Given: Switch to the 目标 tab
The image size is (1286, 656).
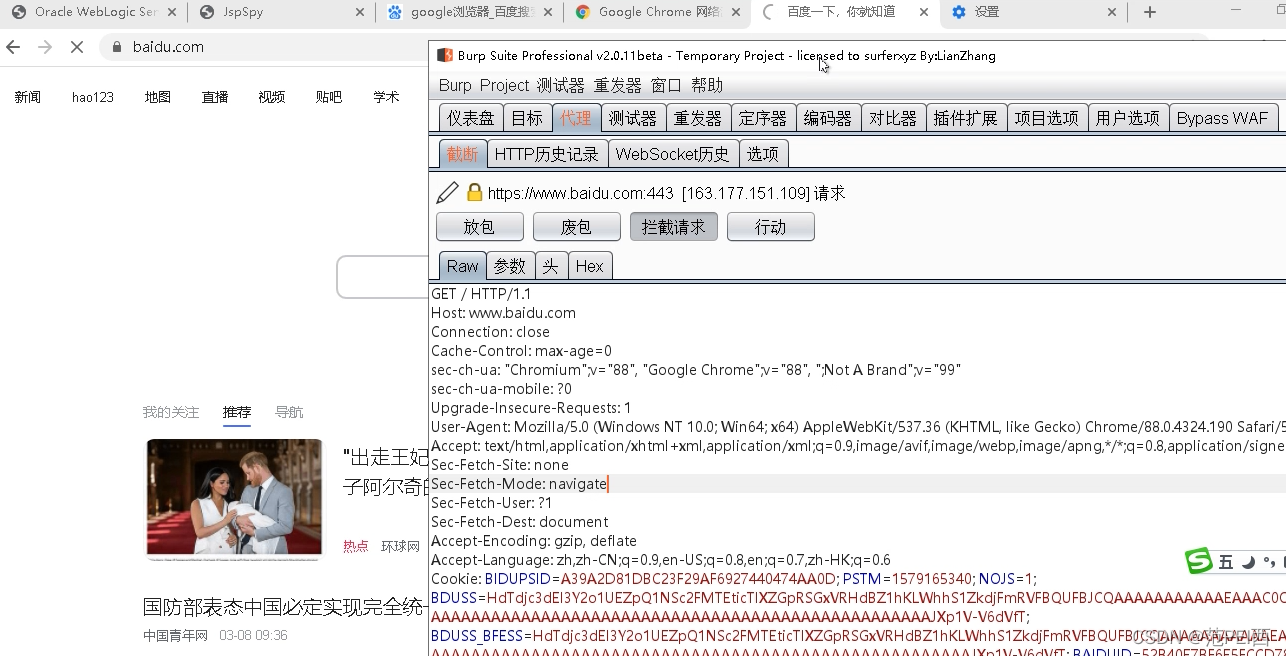Looking at the screenshot, I should (527, 118).
